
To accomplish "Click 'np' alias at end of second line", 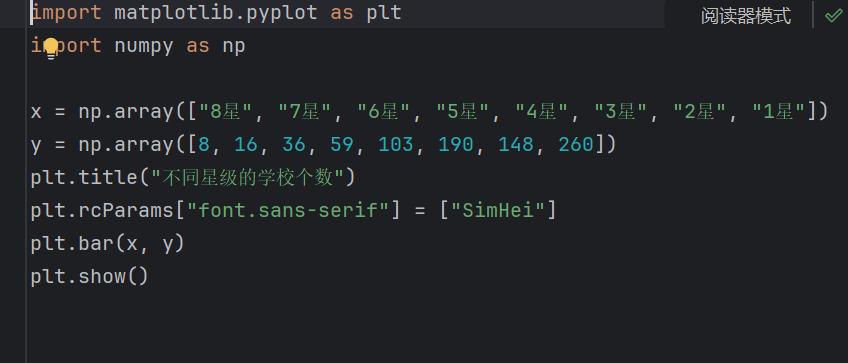I will tap(234, 47).
